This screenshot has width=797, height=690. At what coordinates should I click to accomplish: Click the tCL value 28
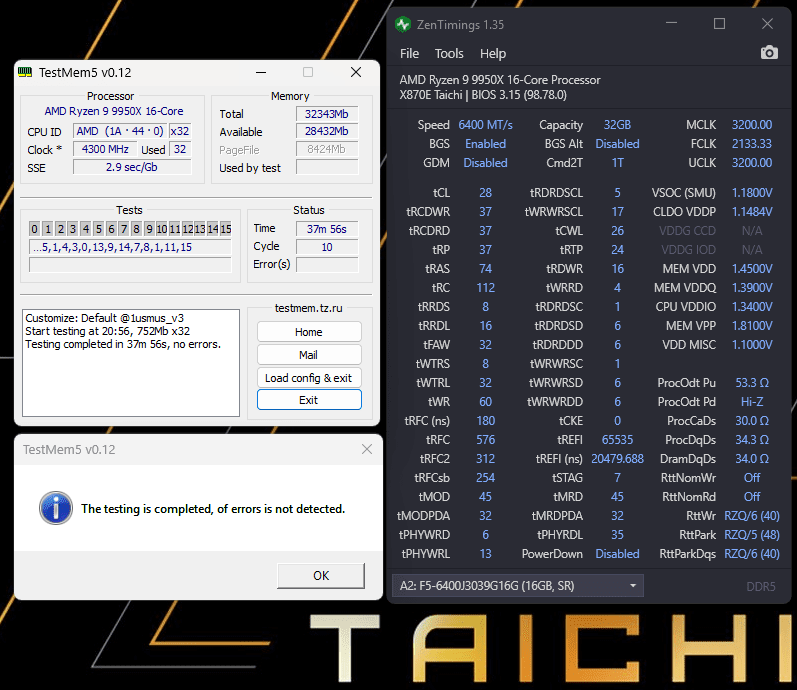pyautogui.click(x=485, y=193)
